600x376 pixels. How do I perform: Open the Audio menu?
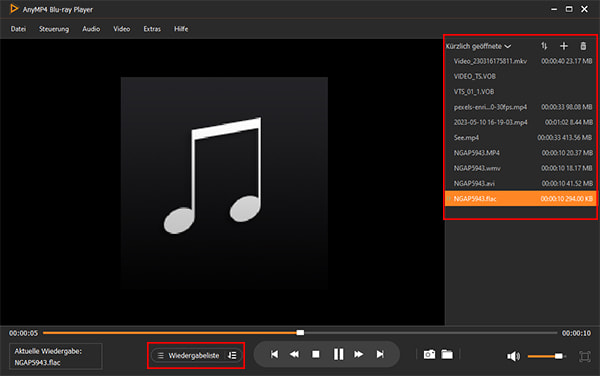pos(91,29)
